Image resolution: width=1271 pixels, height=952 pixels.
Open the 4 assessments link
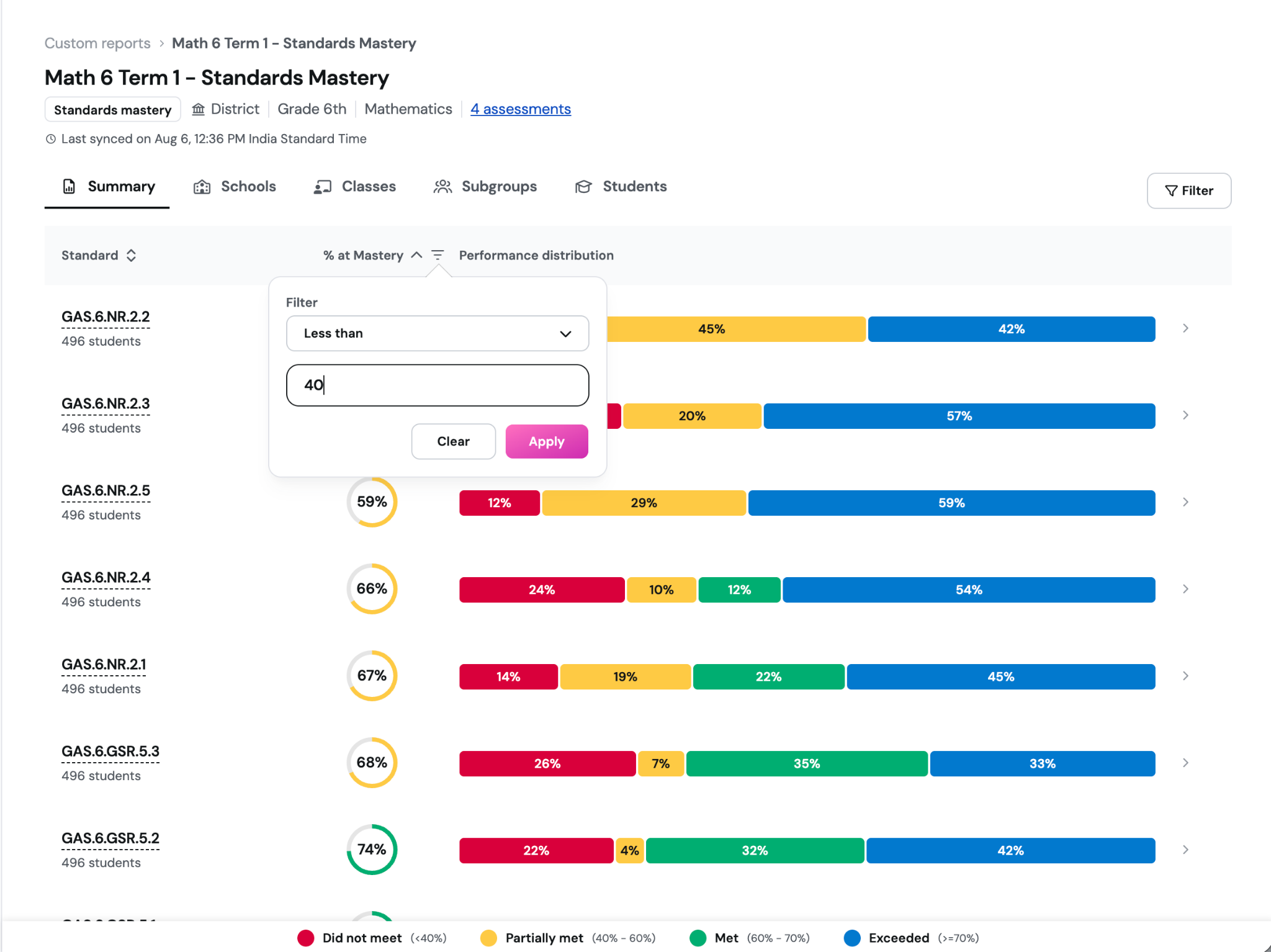click(x=521, y=109)
